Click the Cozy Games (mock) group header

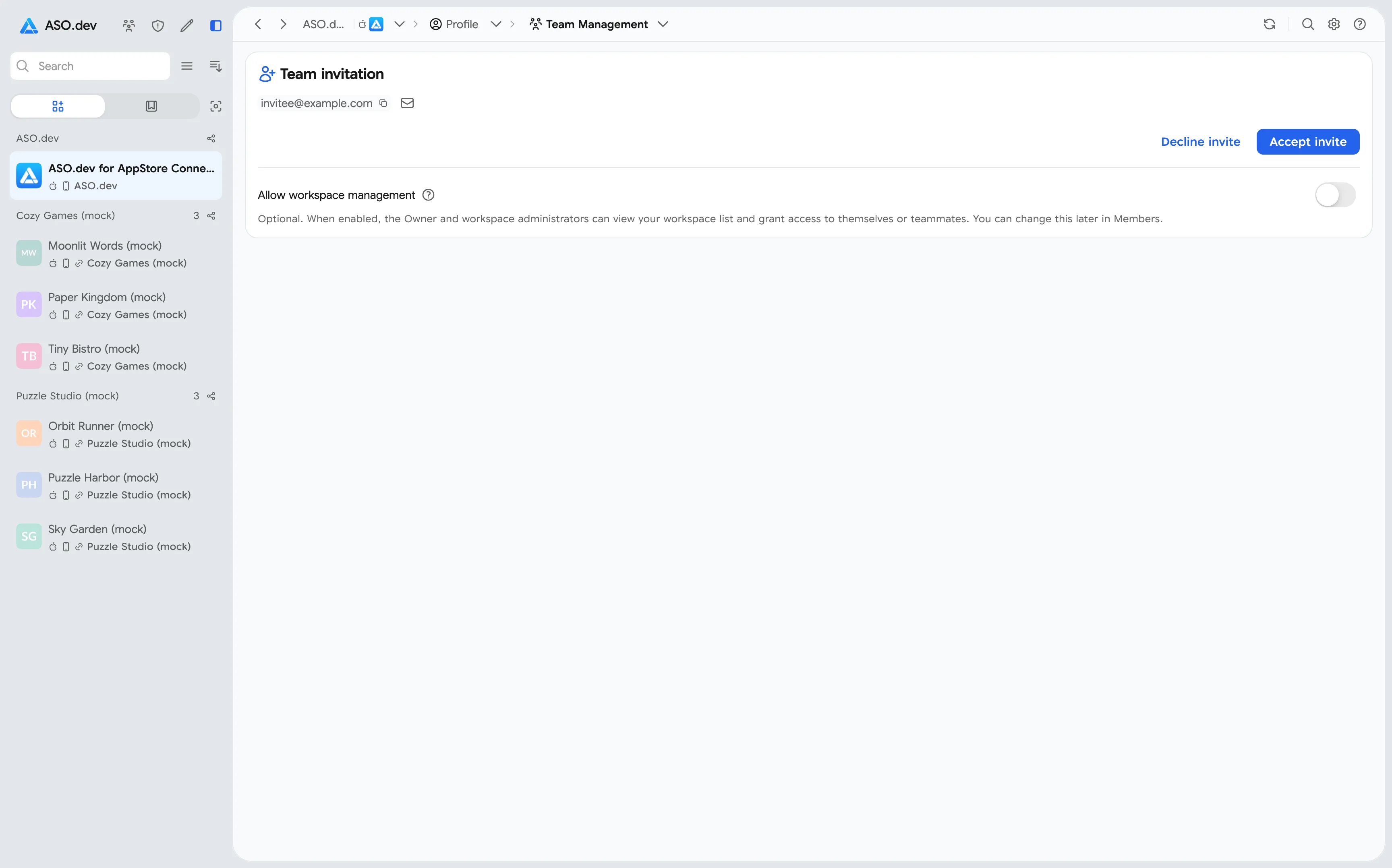tap(66, 216)
